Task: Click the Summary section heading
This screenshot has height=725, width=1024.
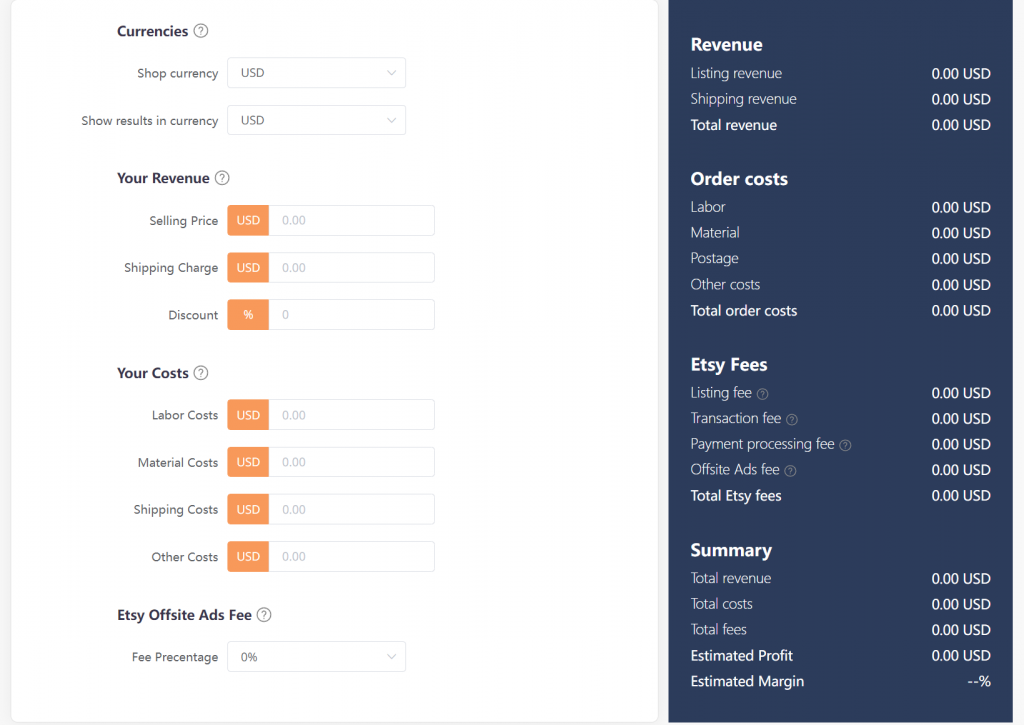Action: tap(731, 550)
